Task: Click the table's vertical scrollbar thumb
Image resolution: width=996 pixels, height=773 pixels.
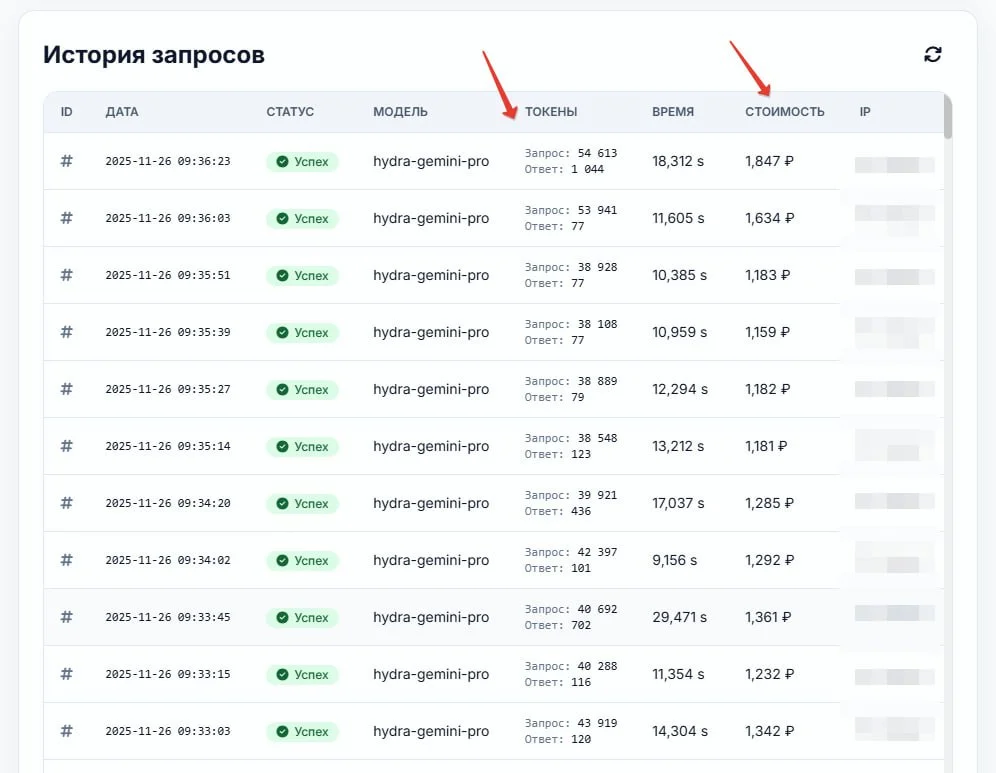Action: 947,117
